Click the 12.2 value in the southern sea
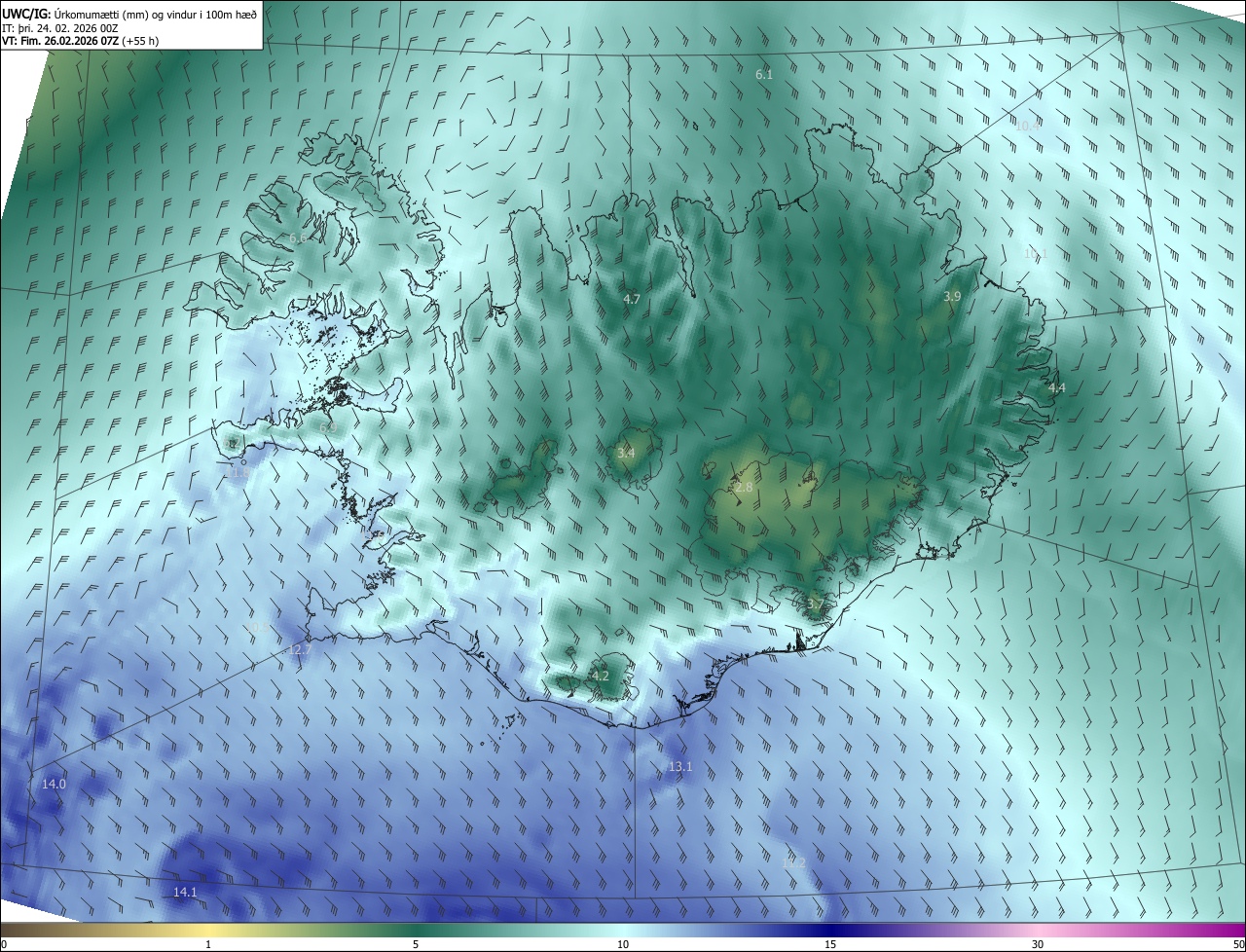Image resolution: width=1246 pixels, height=952 pixels. (794, 862)
